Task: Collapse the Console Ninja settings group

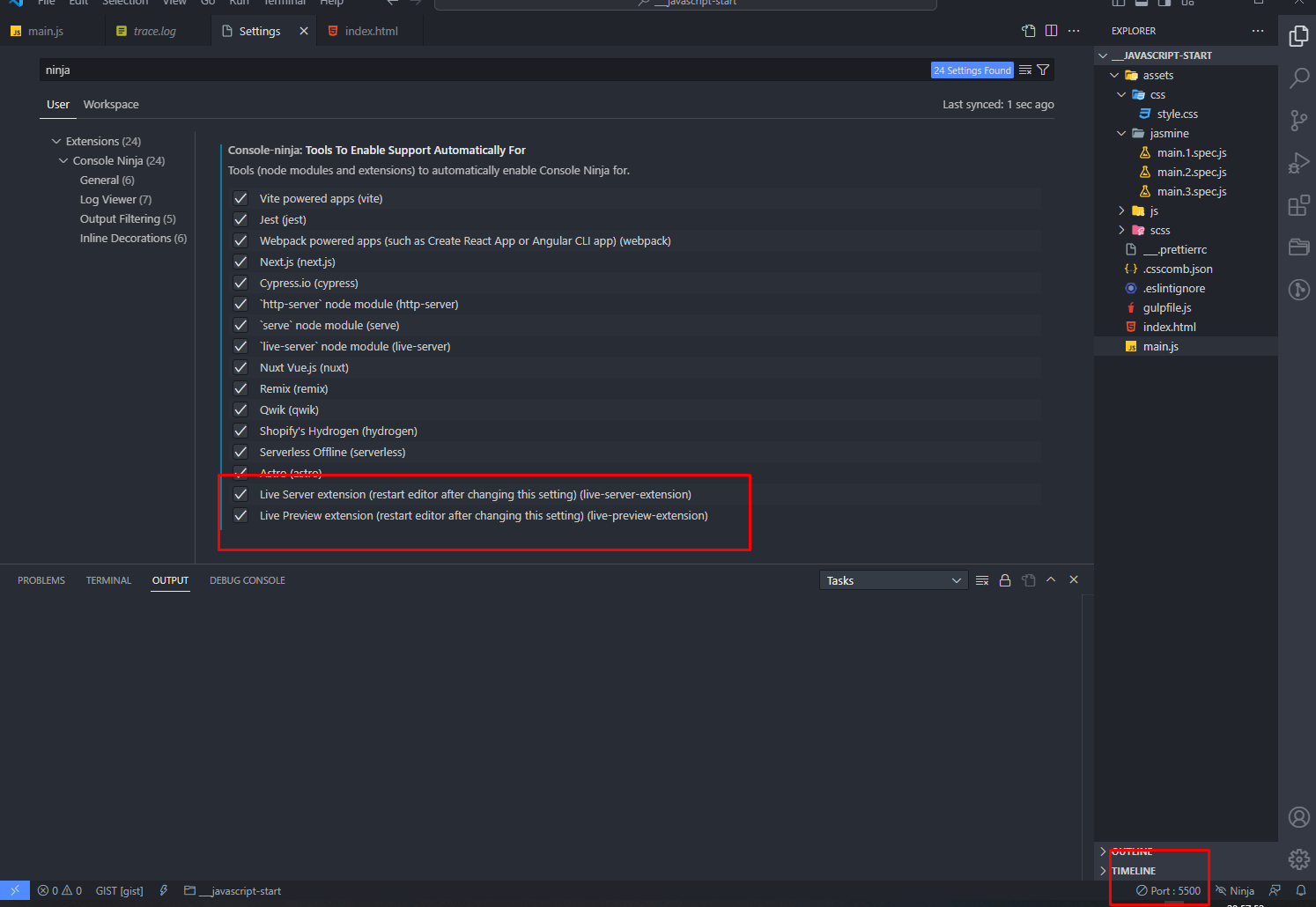Action: point(62,160)
